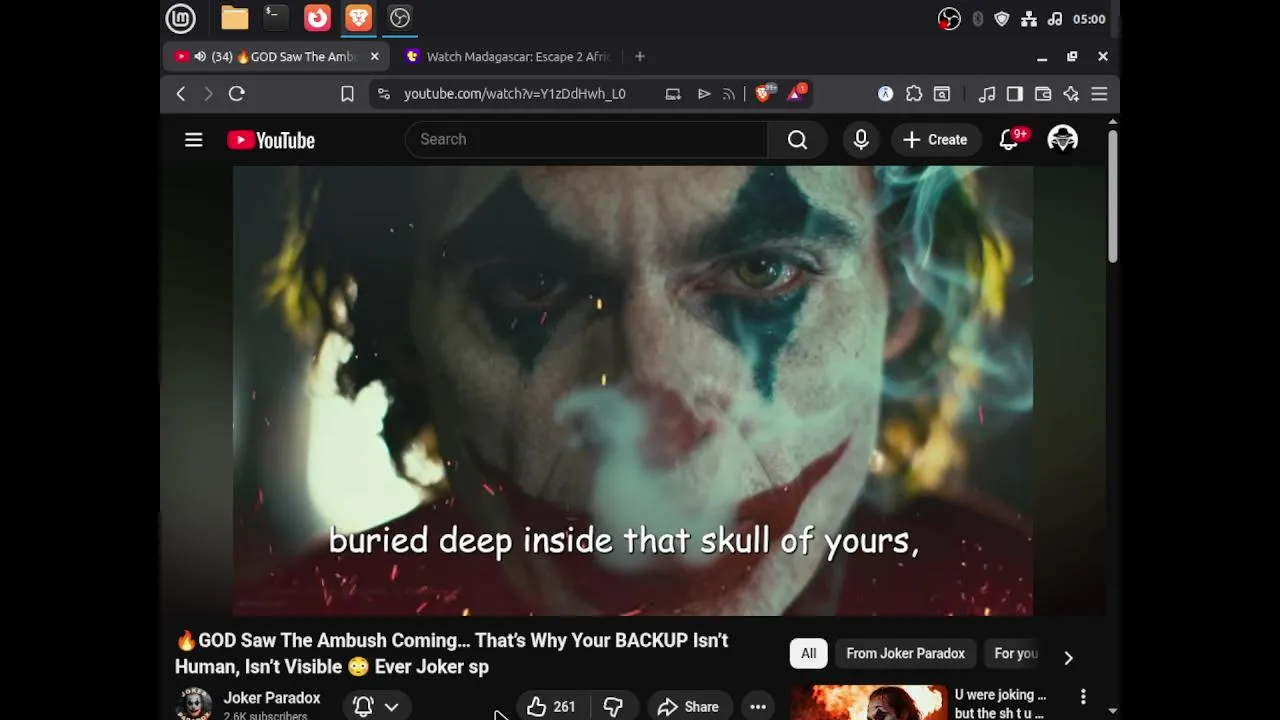The height and width of the screenshot is (720, 1280).
Task: Open the Files folder in taskbar
Action: click(x=235, y=18)
